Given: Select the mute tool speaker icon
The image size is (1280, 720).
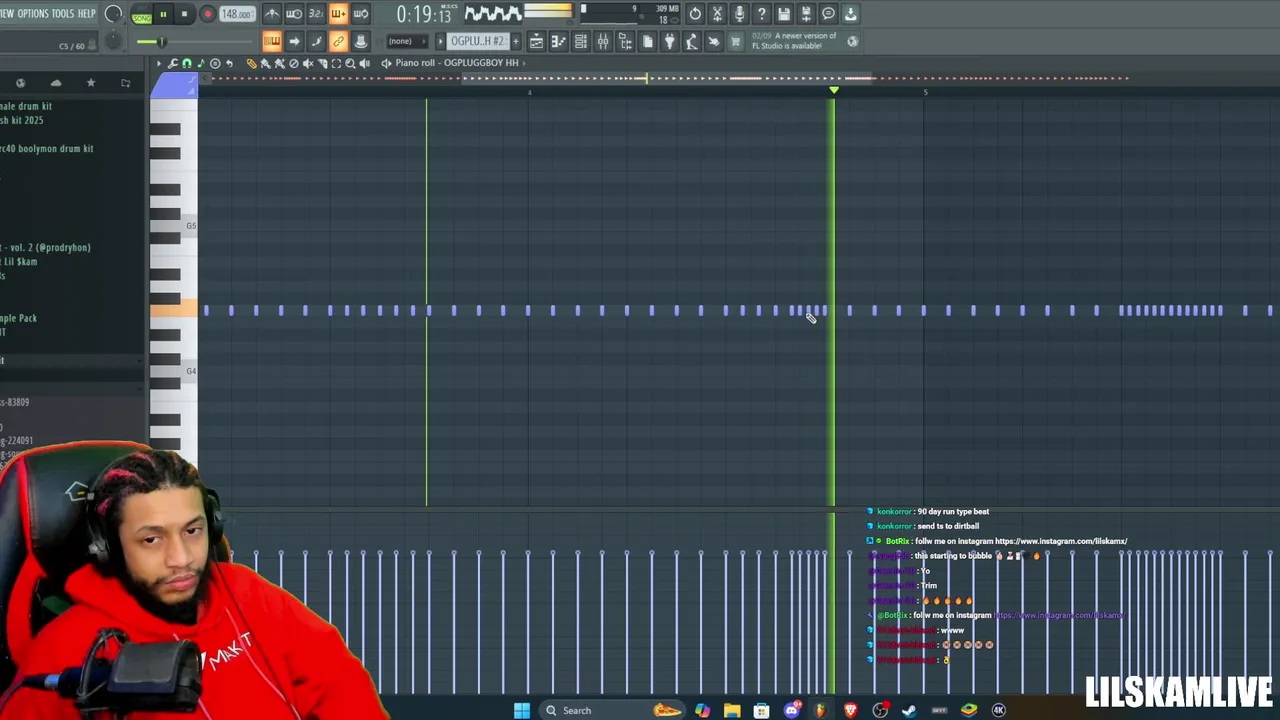Looking at the screenshot, I should [308, 63].
